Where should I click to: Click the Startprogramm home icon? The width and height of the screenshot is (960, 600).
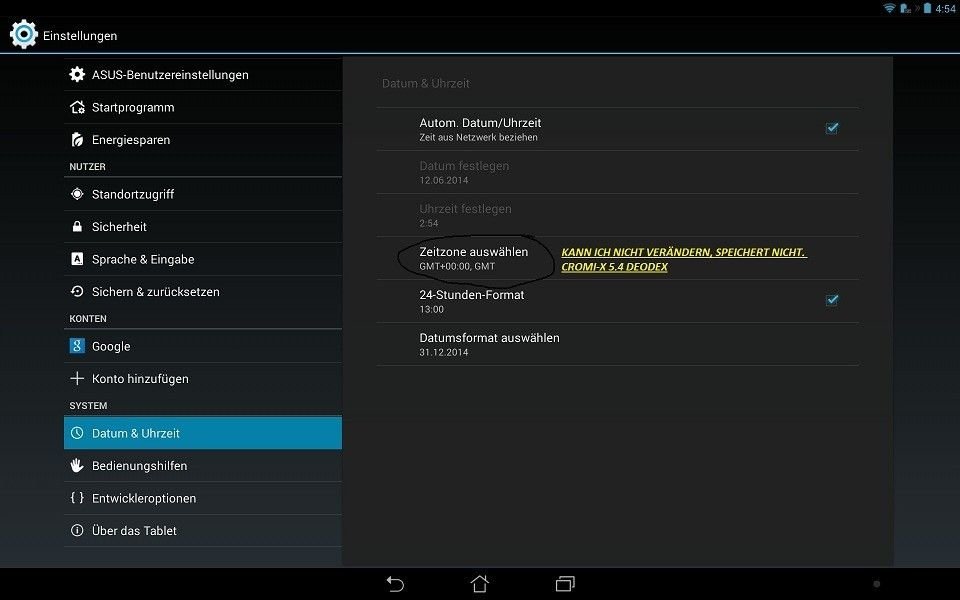(77, 107)
